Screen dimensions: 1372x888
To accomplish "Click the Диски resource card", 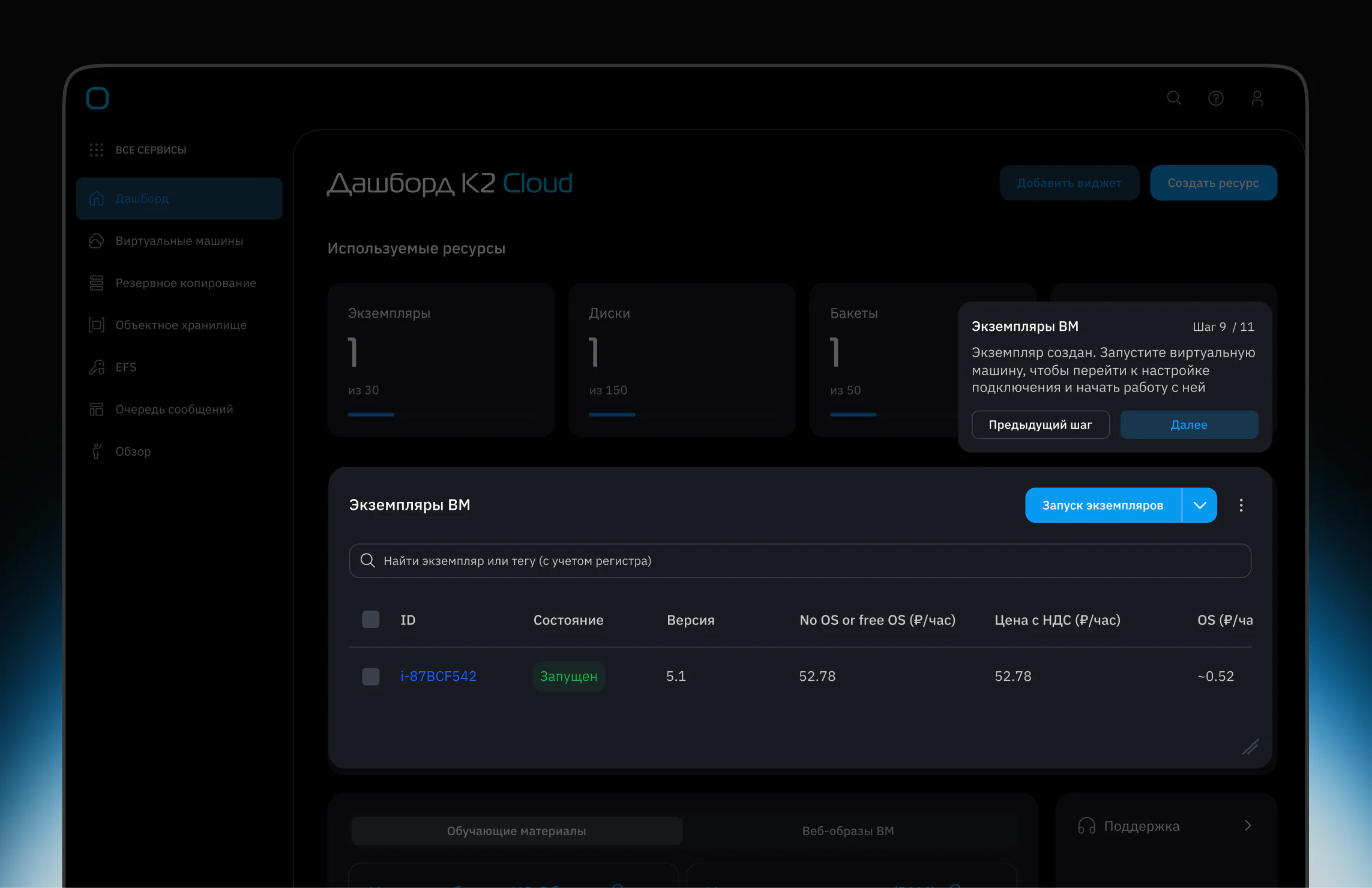I will point(681,360).
